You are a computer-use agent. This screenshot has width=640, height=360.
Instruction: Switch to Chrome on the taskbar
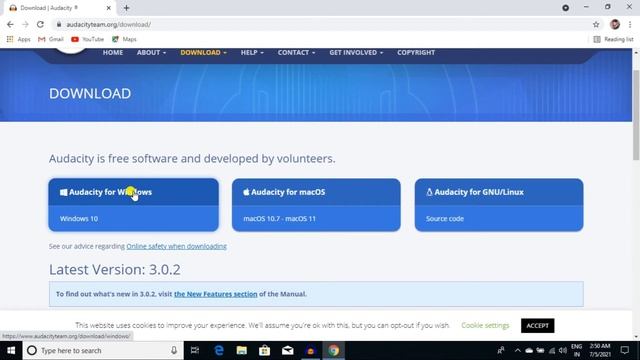click(x=333, y=351)
